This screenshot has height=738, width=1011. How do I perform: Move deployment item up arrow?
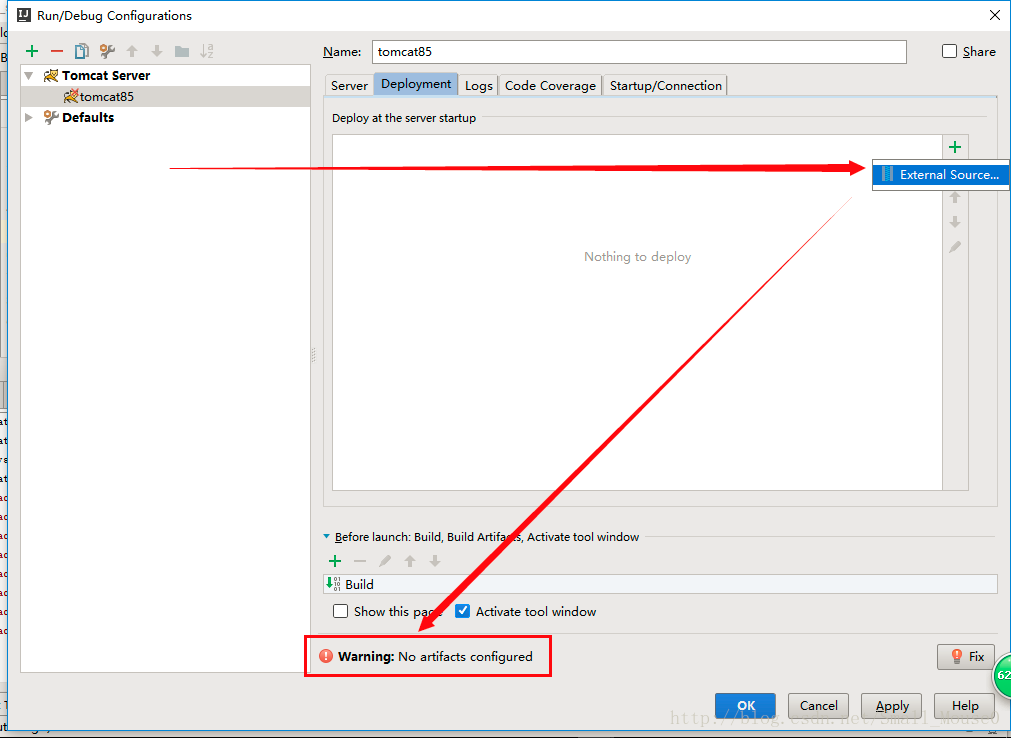coord(955,198)
